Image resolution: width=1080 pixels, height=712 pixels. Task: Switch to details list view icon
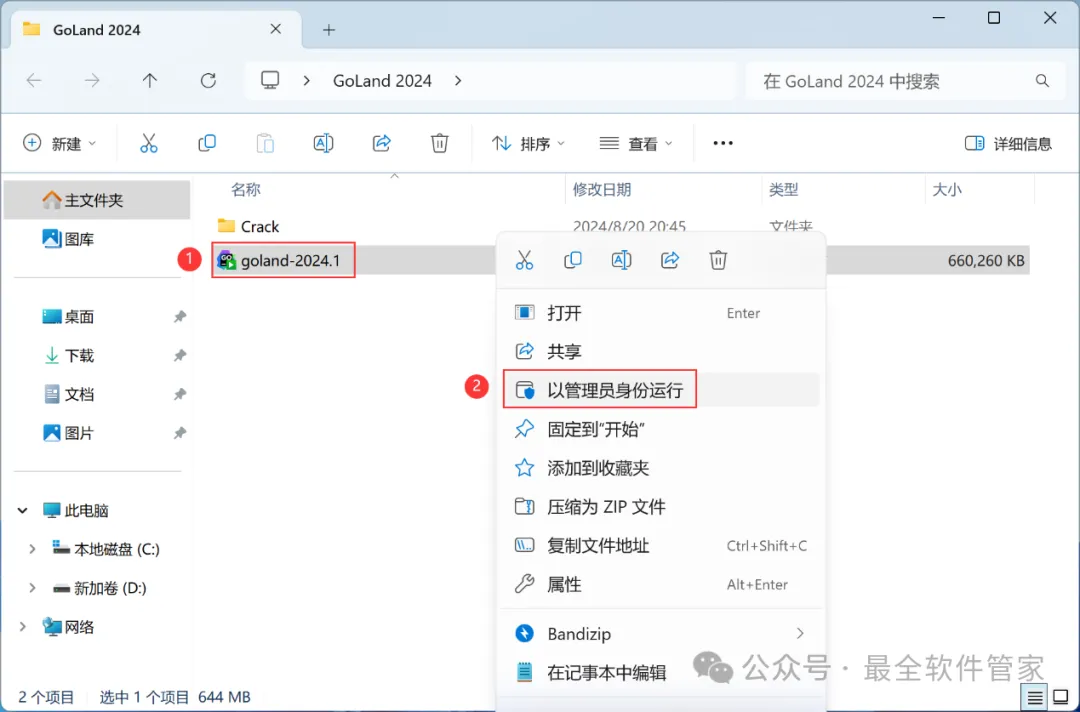[x=1035, y=698]
